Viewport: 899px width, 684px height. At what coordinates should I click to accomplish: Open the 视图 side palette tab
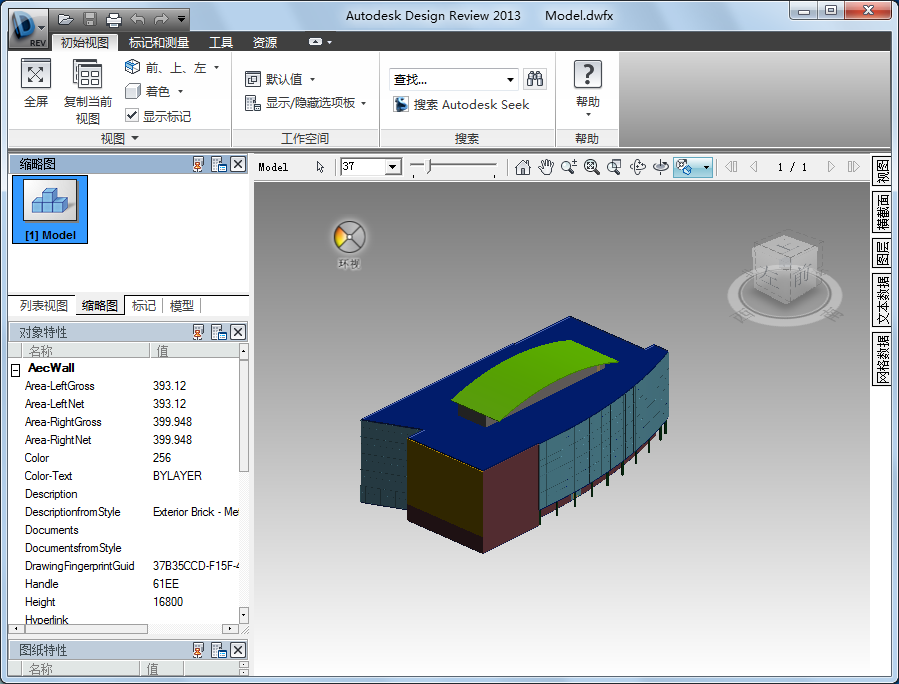pyautogui.click(x=882, y=171)
